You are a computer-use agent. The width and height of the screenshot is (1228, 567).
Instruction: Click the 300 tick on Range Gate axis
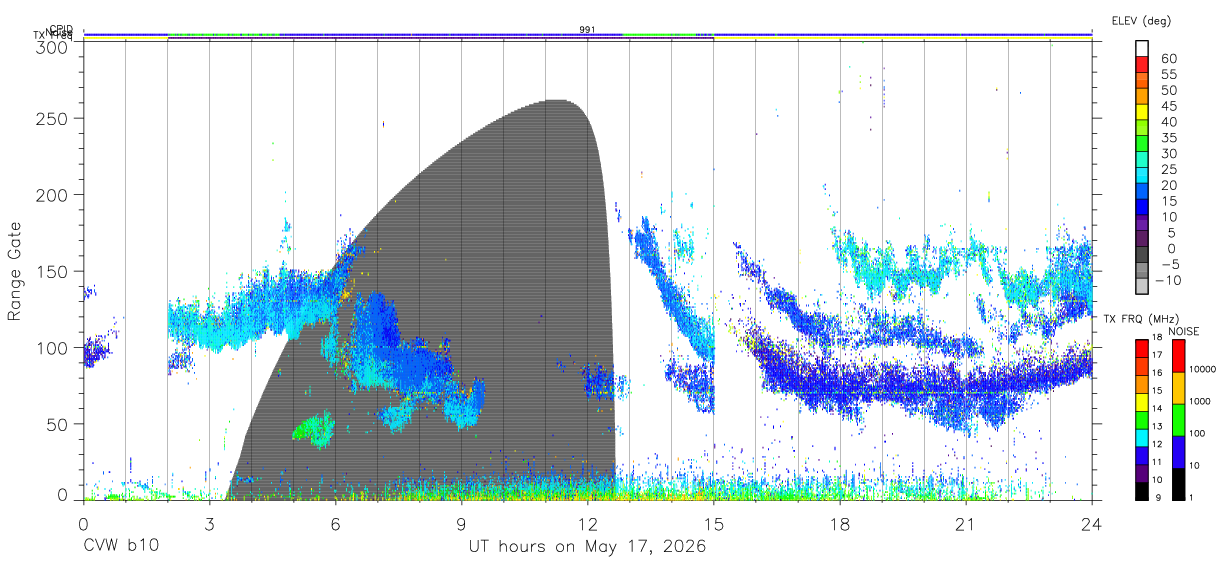[x=53, y=47]
